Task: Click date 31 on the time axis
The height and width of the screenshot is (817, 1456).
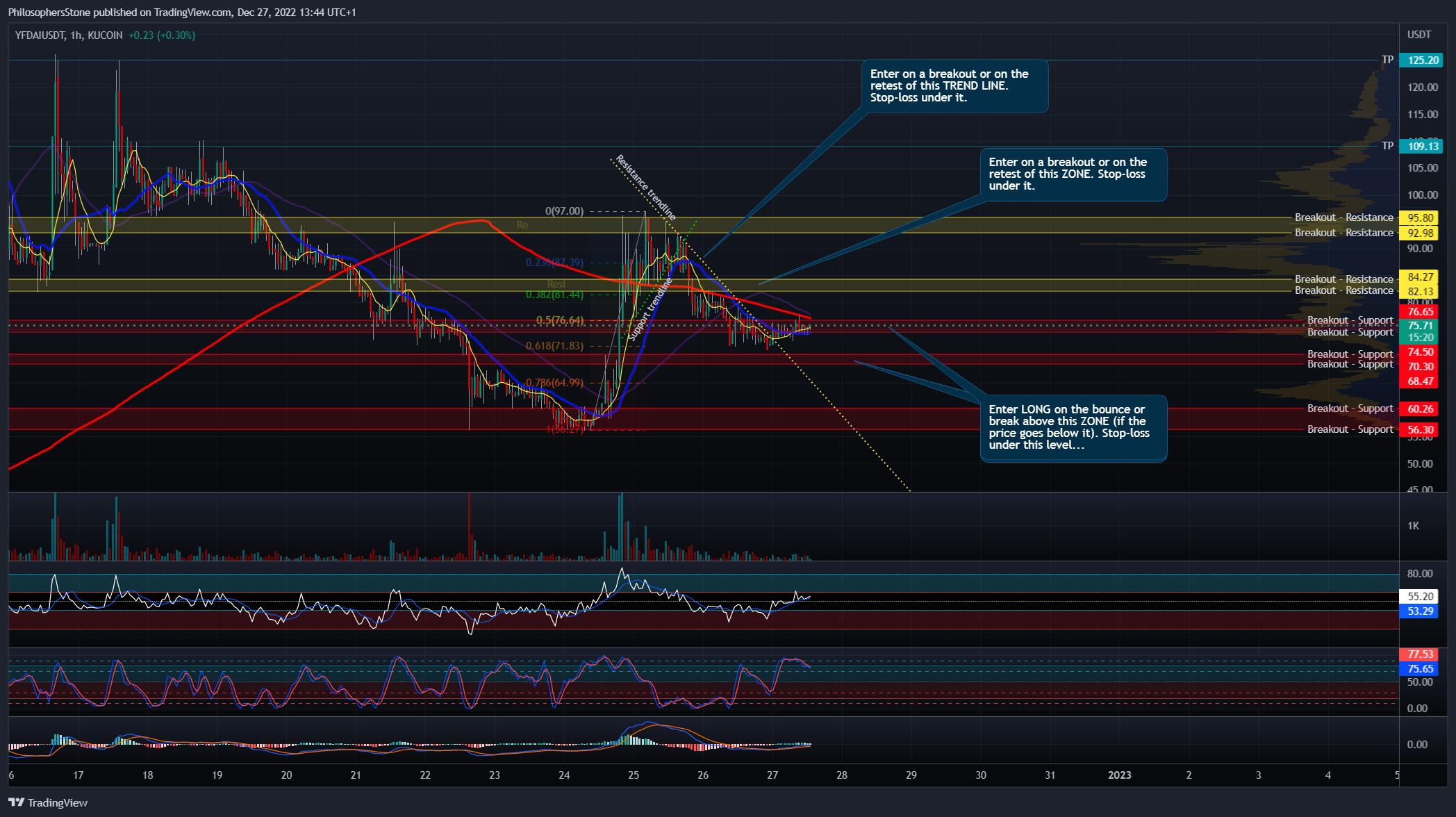Action: coord(1050,775)
